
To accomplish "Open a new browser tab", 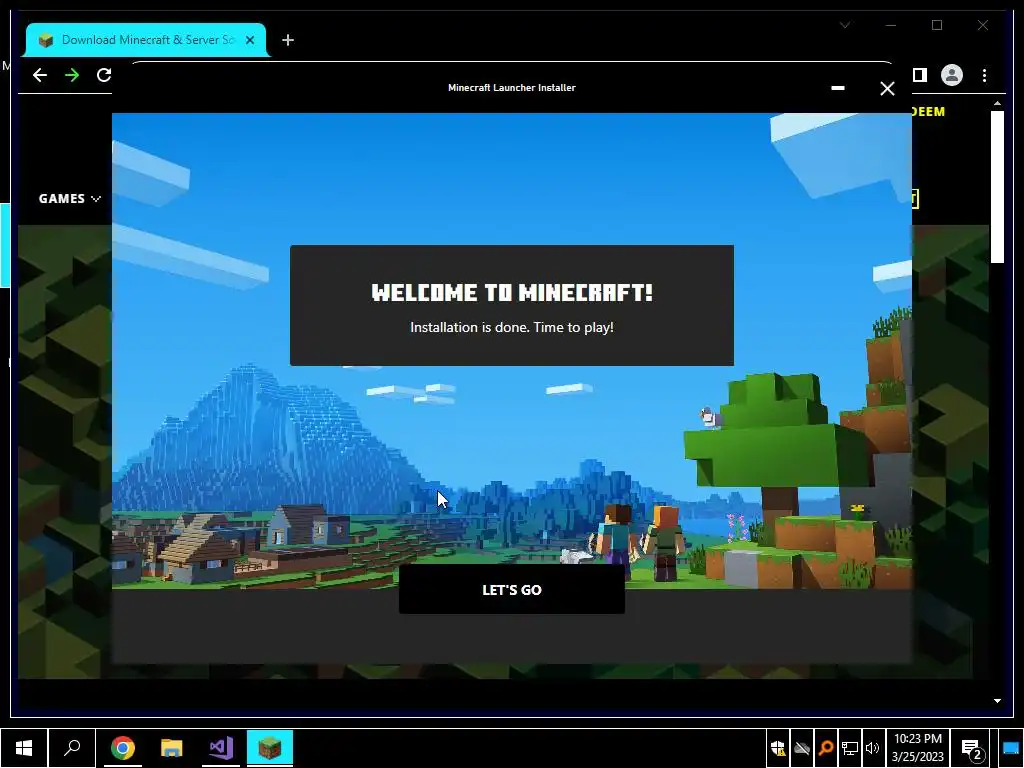I will point(288,40).
